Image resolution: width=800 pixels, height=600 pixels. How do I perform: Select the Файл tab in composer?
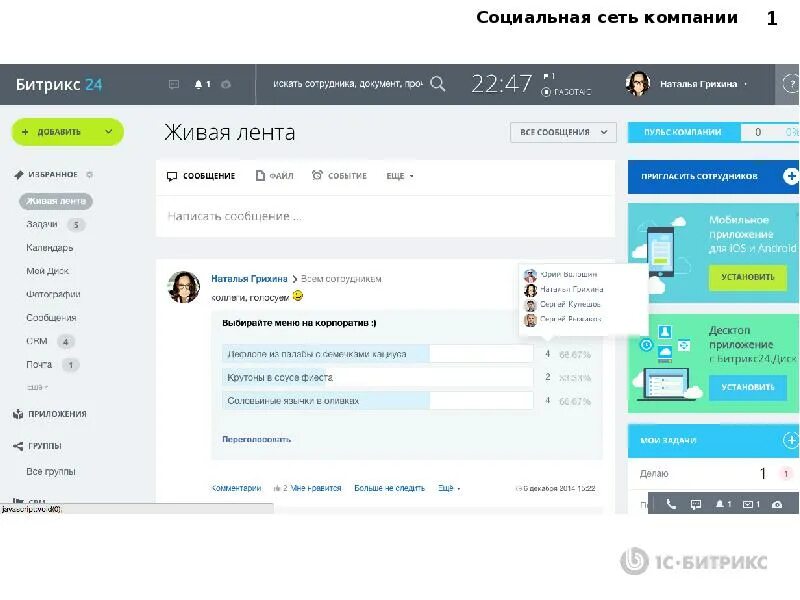click(274, 176)
